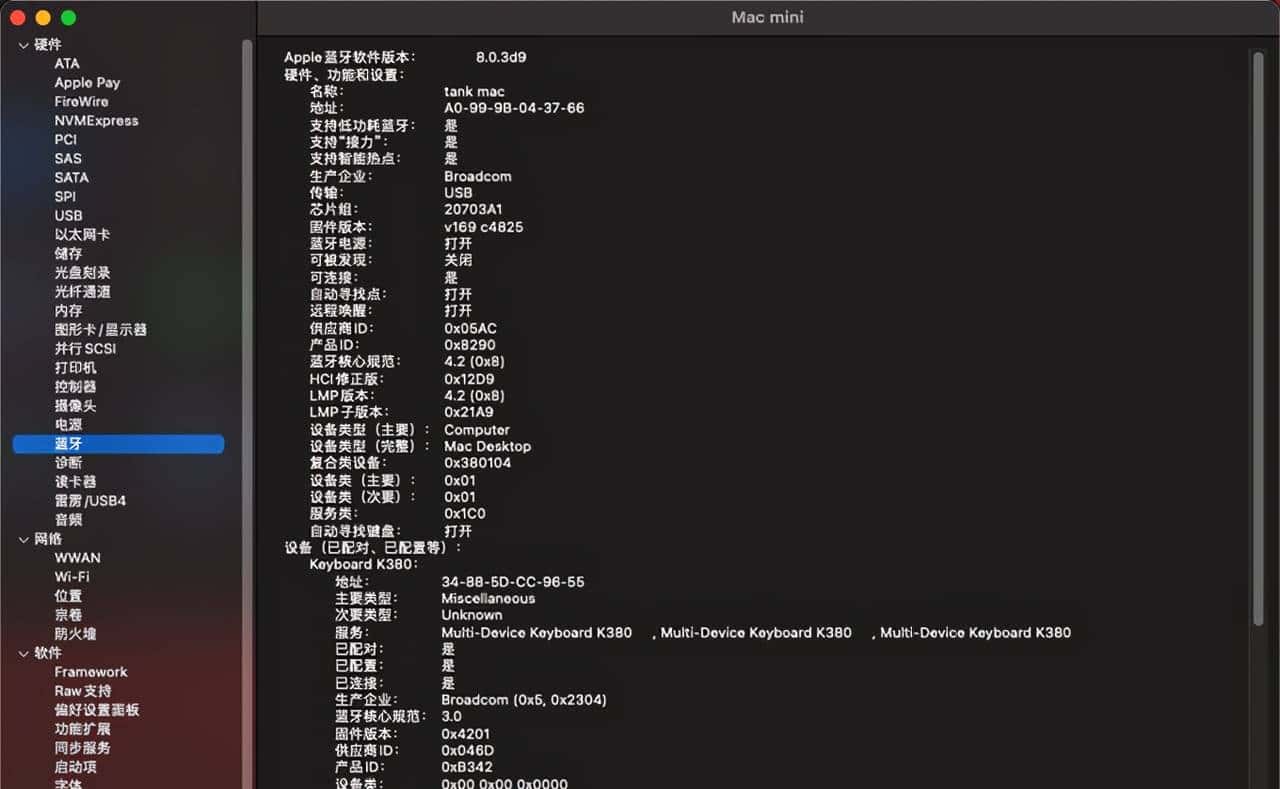
Task: Collapse the 软件 software section
Action: click(24, 653)
